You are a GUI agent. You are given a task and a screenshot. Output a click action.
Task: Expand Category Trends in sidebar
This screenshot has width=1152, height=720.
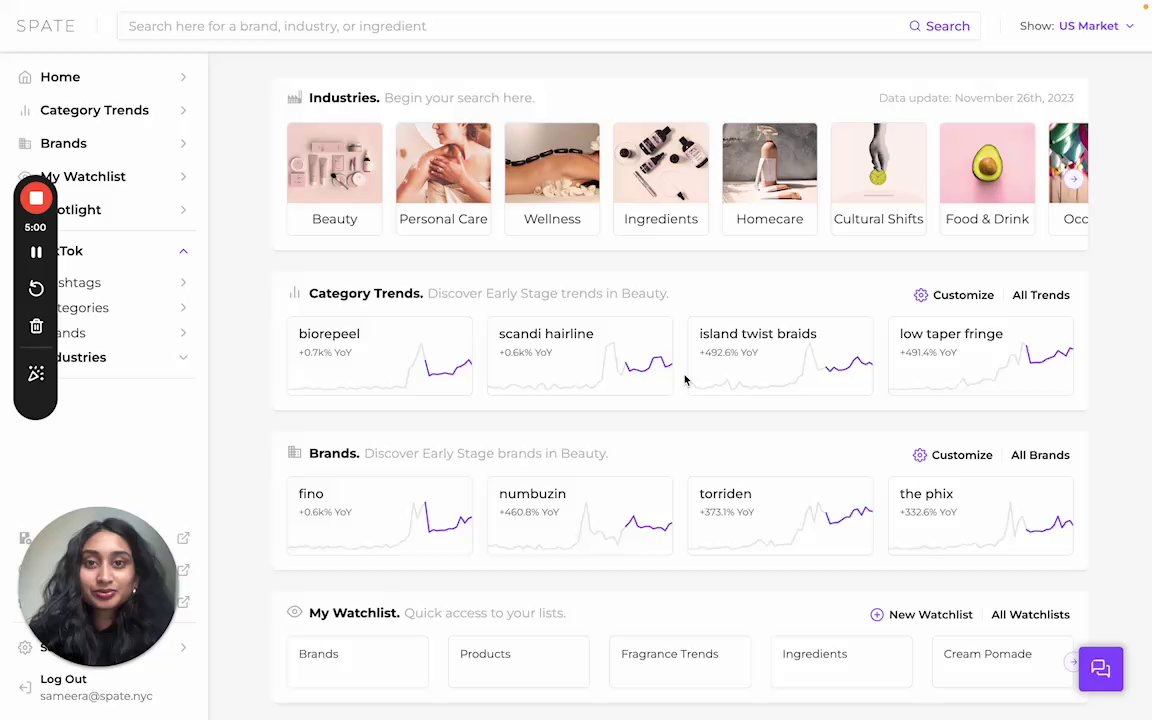183,110
